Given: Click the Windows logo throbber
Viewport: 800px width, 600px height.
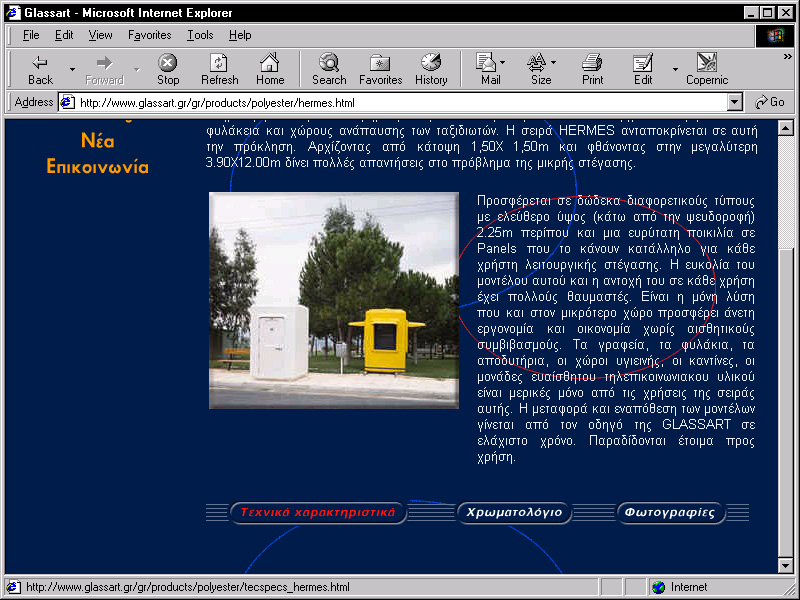Looking at the screenshot, I should click(x=774, y=35).
